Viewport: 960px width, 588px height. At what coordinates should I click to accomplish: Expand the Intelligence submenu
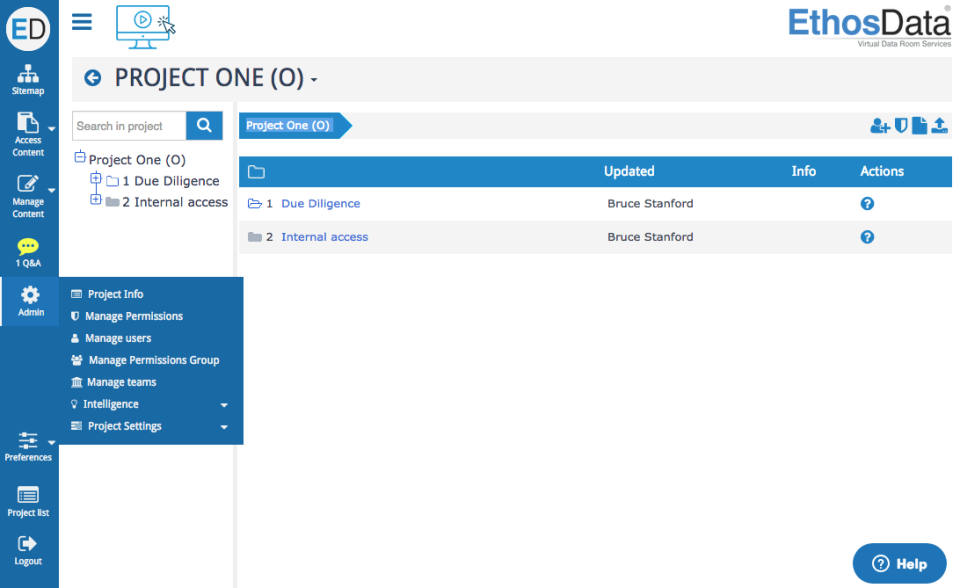pyautogui.click(x=224, y=405)
